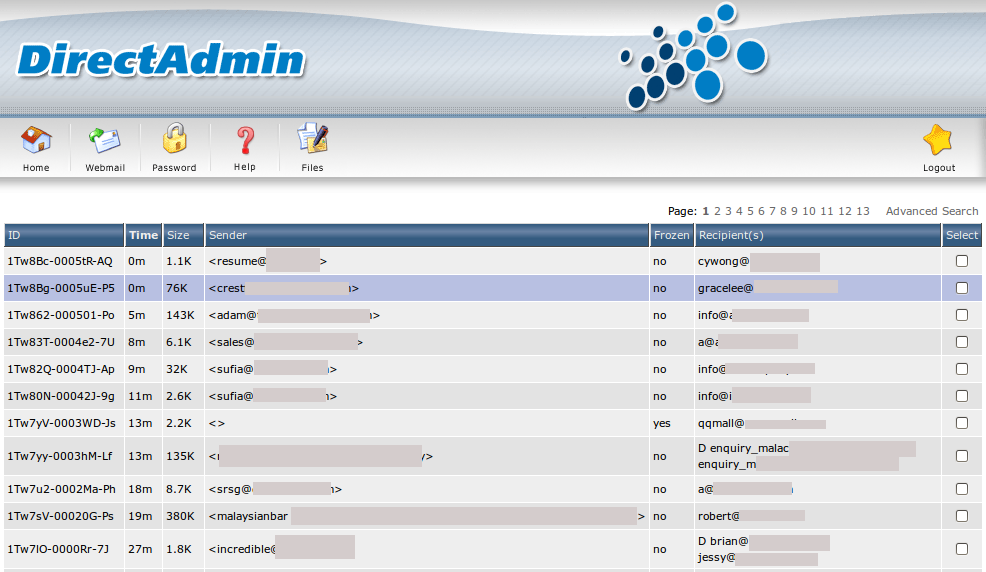Tick the checkbox for message 1Tw8Bg-0005uE-P5

tap(961, 288)
